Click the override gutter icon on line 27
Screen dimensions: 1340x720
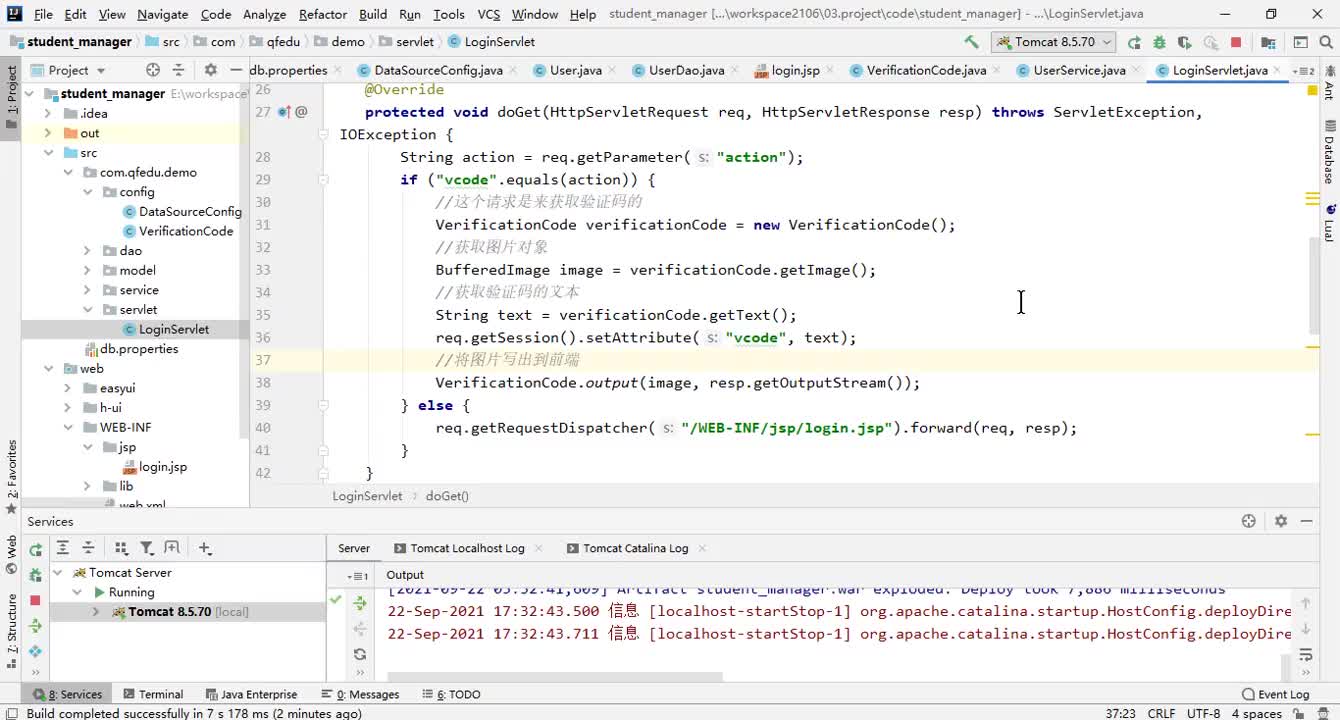tap(284, 112)
